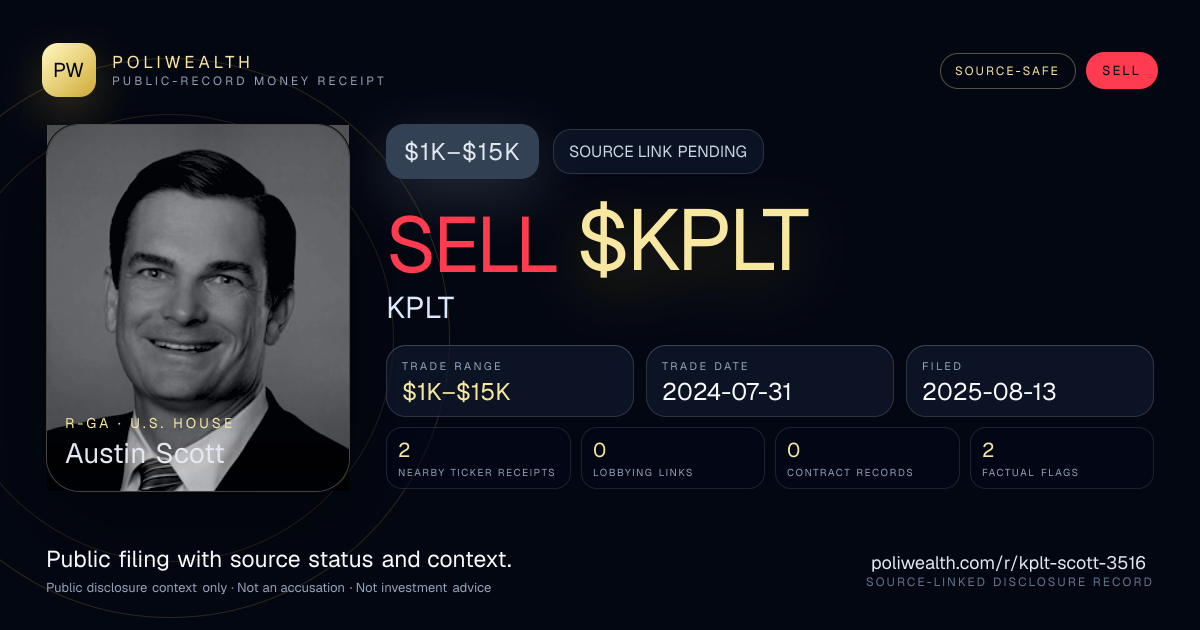
Task: Click the Austin Scott name label
Action: tap(145, 454)
